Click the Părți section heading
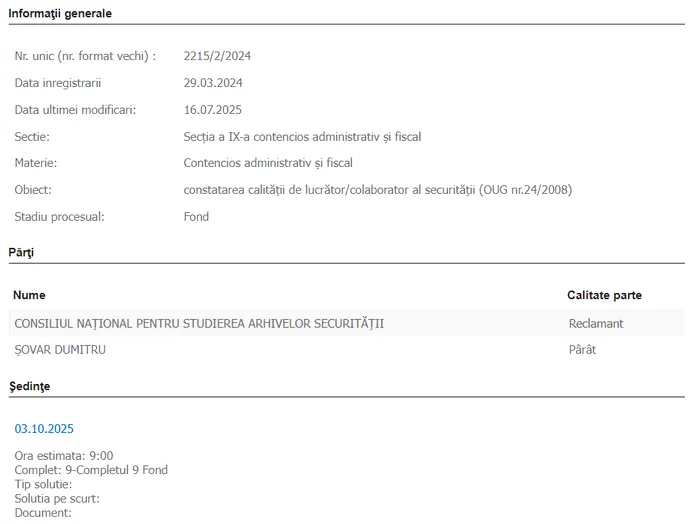700x524 pixels. (21, 253)
